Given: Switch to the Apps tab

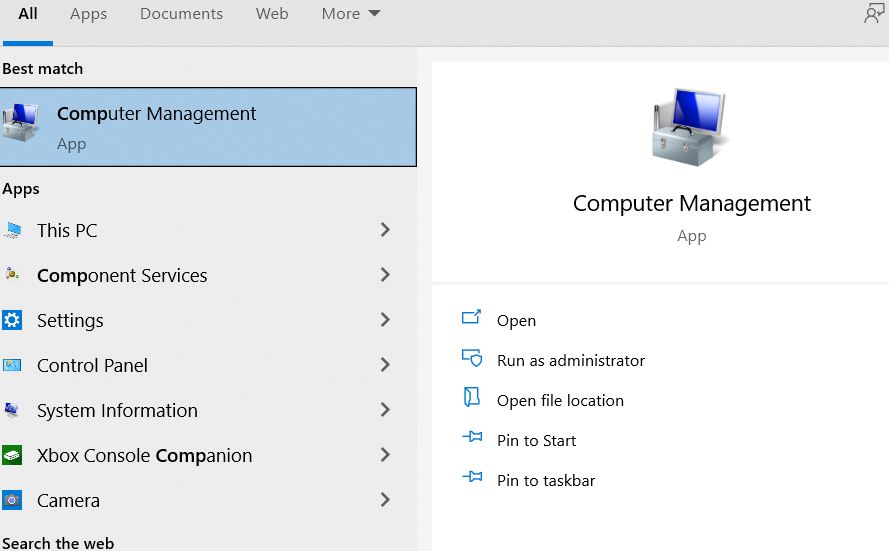Looking at the screenshot, I should 88,14.
